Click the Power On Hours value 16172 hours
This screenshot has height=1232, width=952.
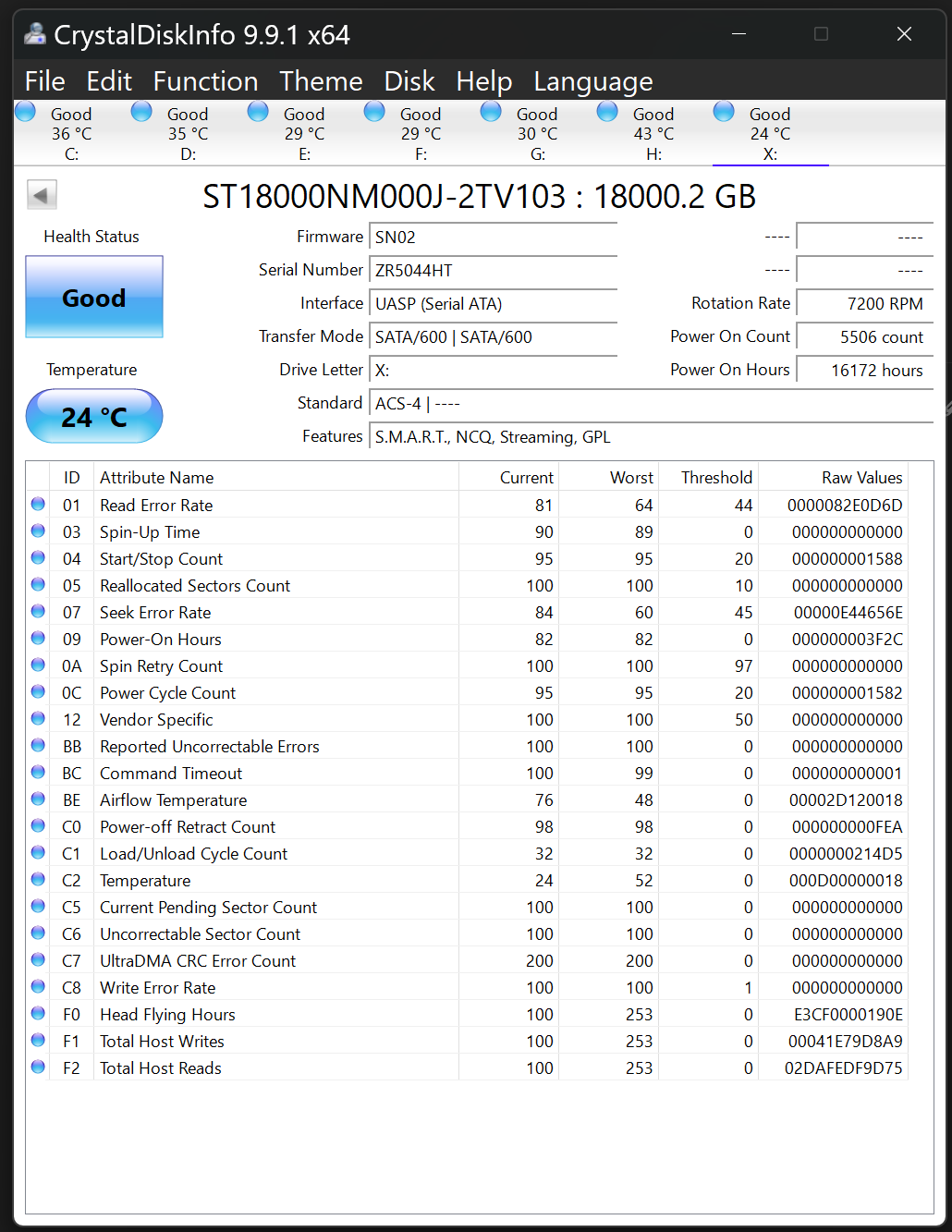tap(864, 371)
